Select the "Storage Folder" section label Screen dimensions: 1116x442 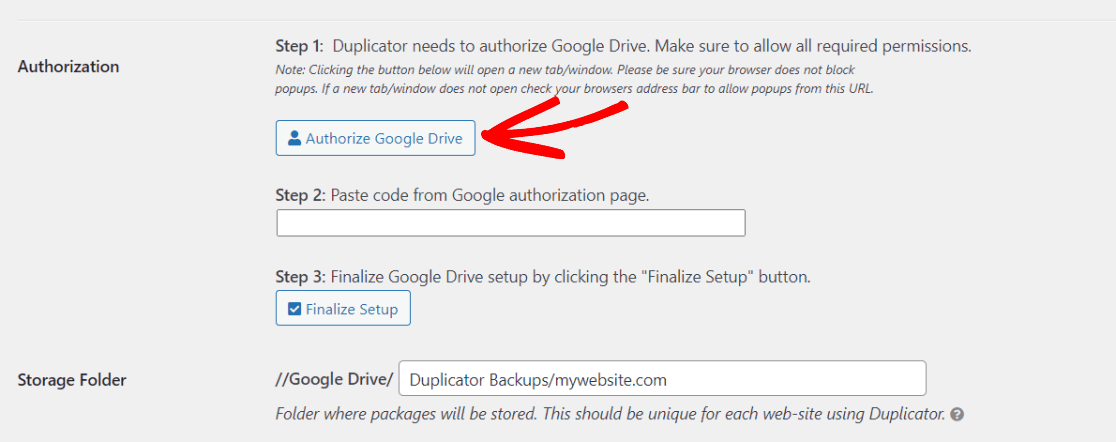(x=72, y=380)
